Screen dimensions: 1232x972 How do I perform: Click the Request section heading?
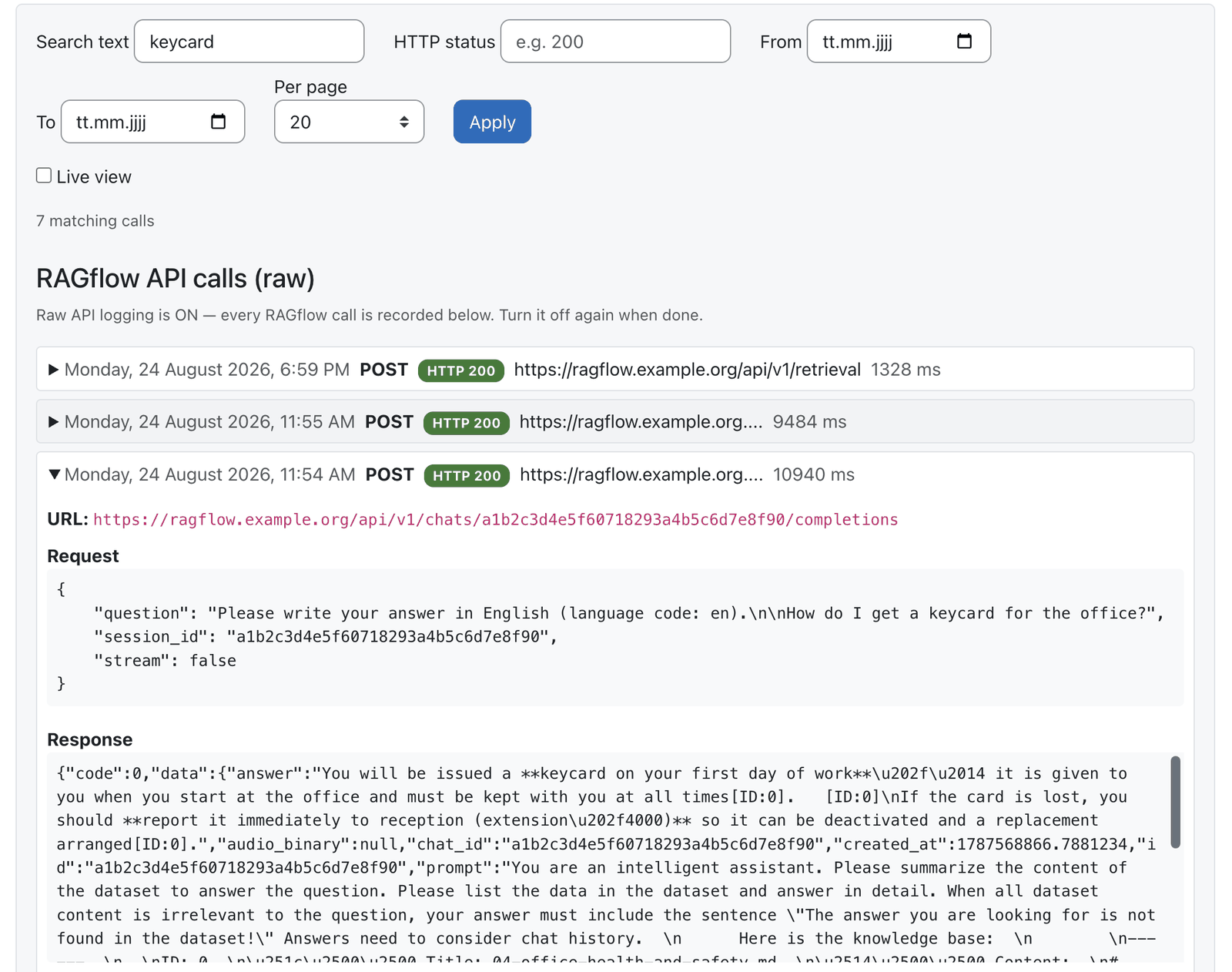click(x=83, y=556)
